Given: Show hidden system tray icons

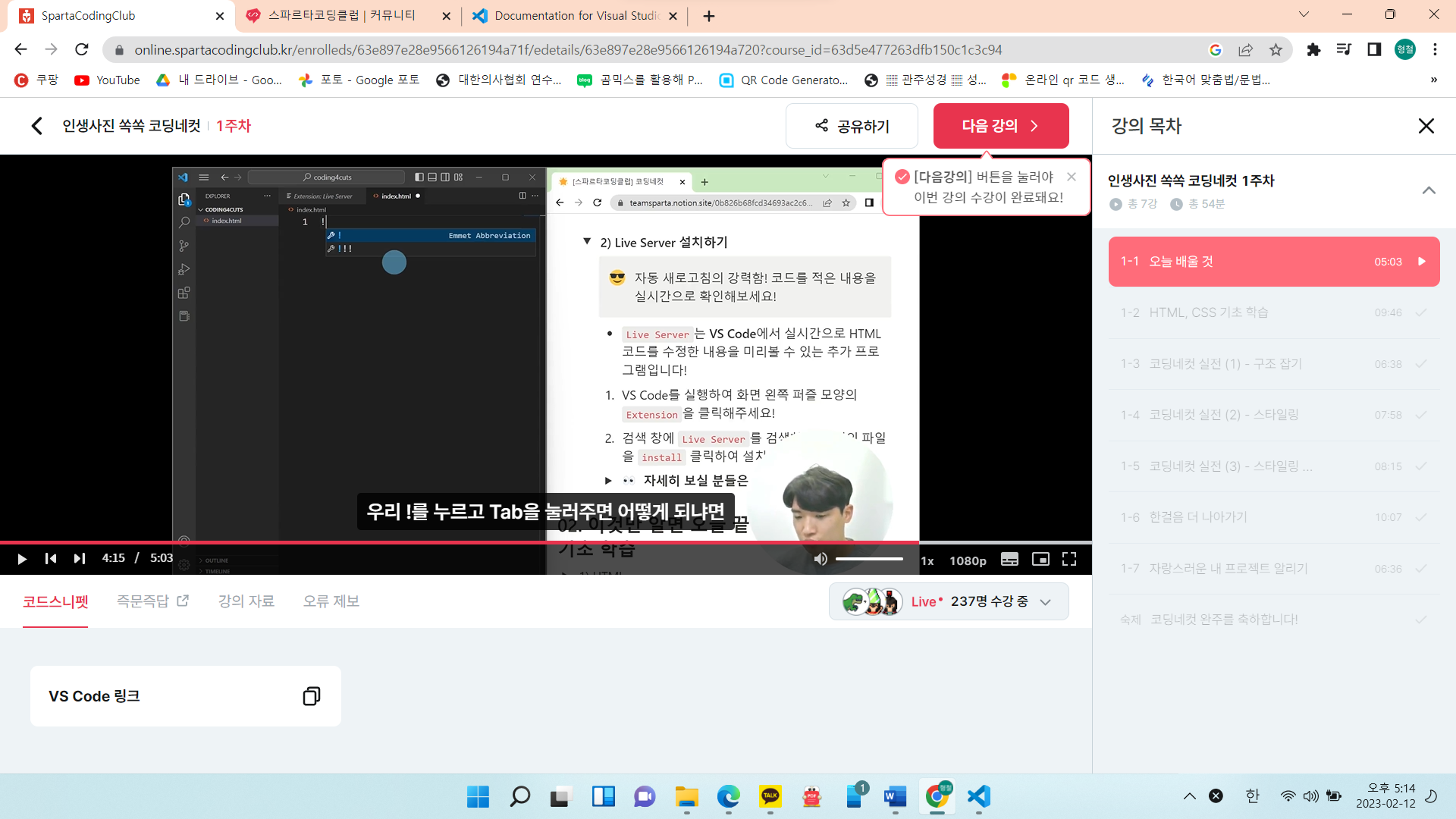Looking at the screenshot, I should click(1189, 796).
